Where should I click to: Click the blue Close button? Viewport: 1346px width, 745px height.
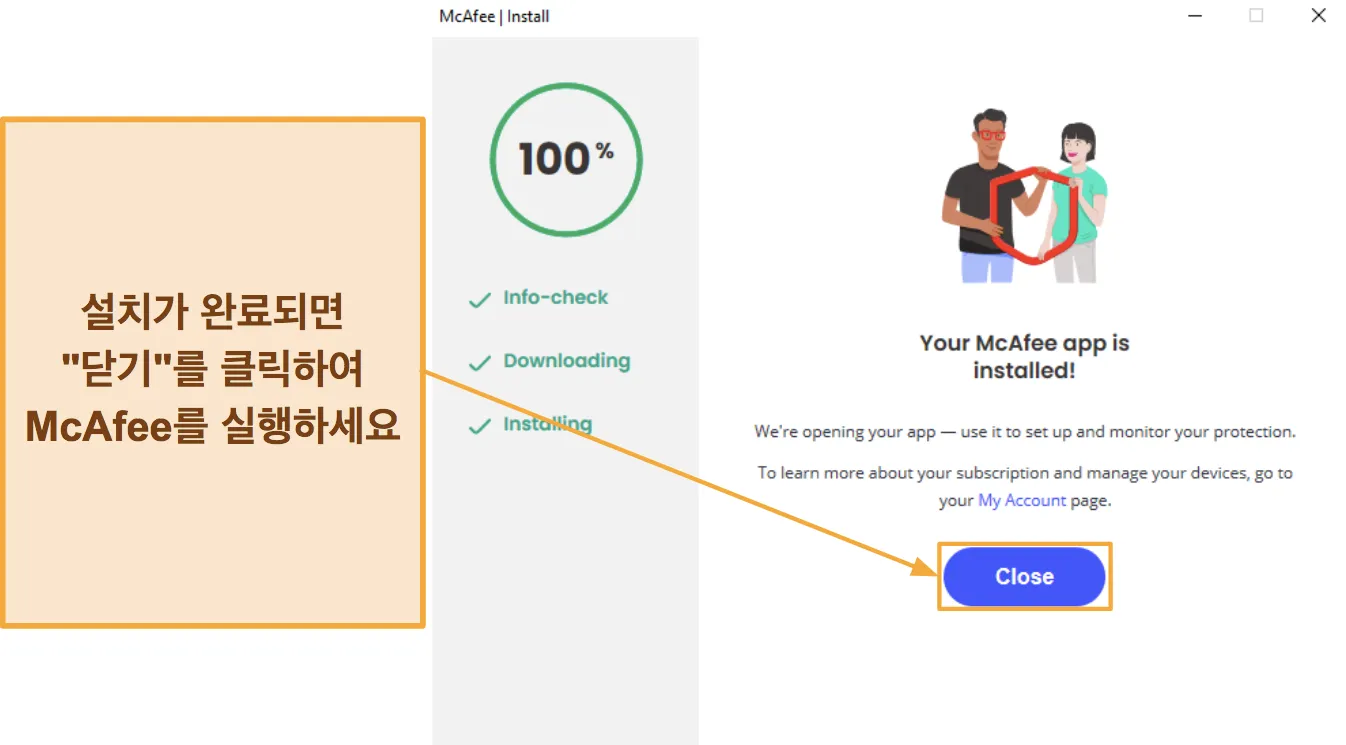(x=1024, y=576)
